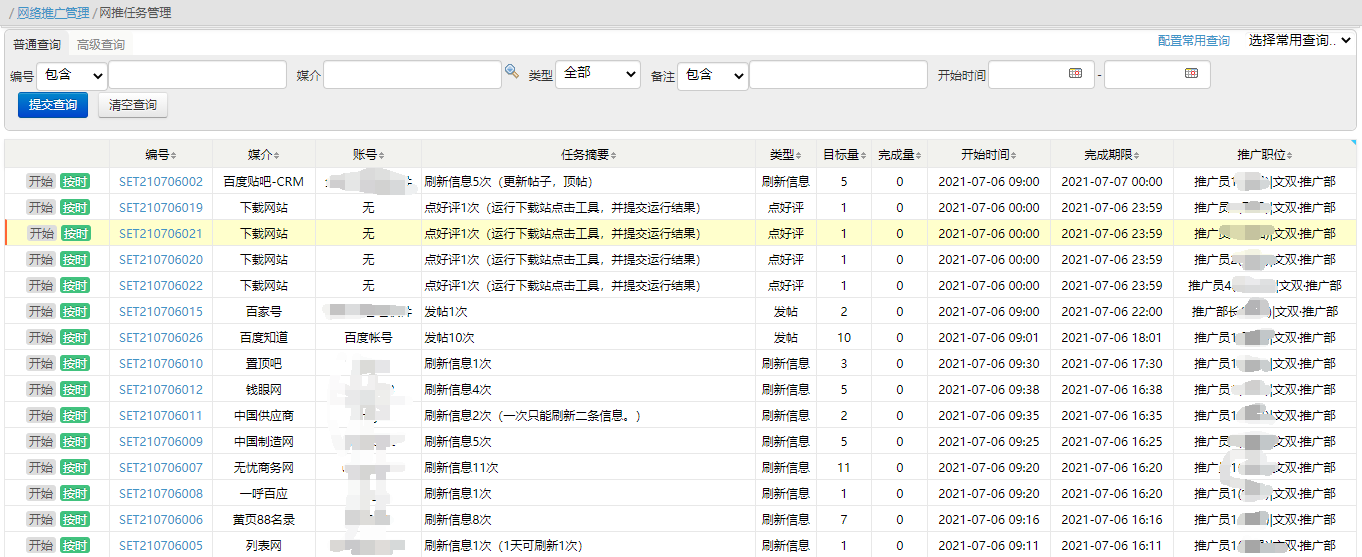Open task link SET210706006

(x=161, y=520)
